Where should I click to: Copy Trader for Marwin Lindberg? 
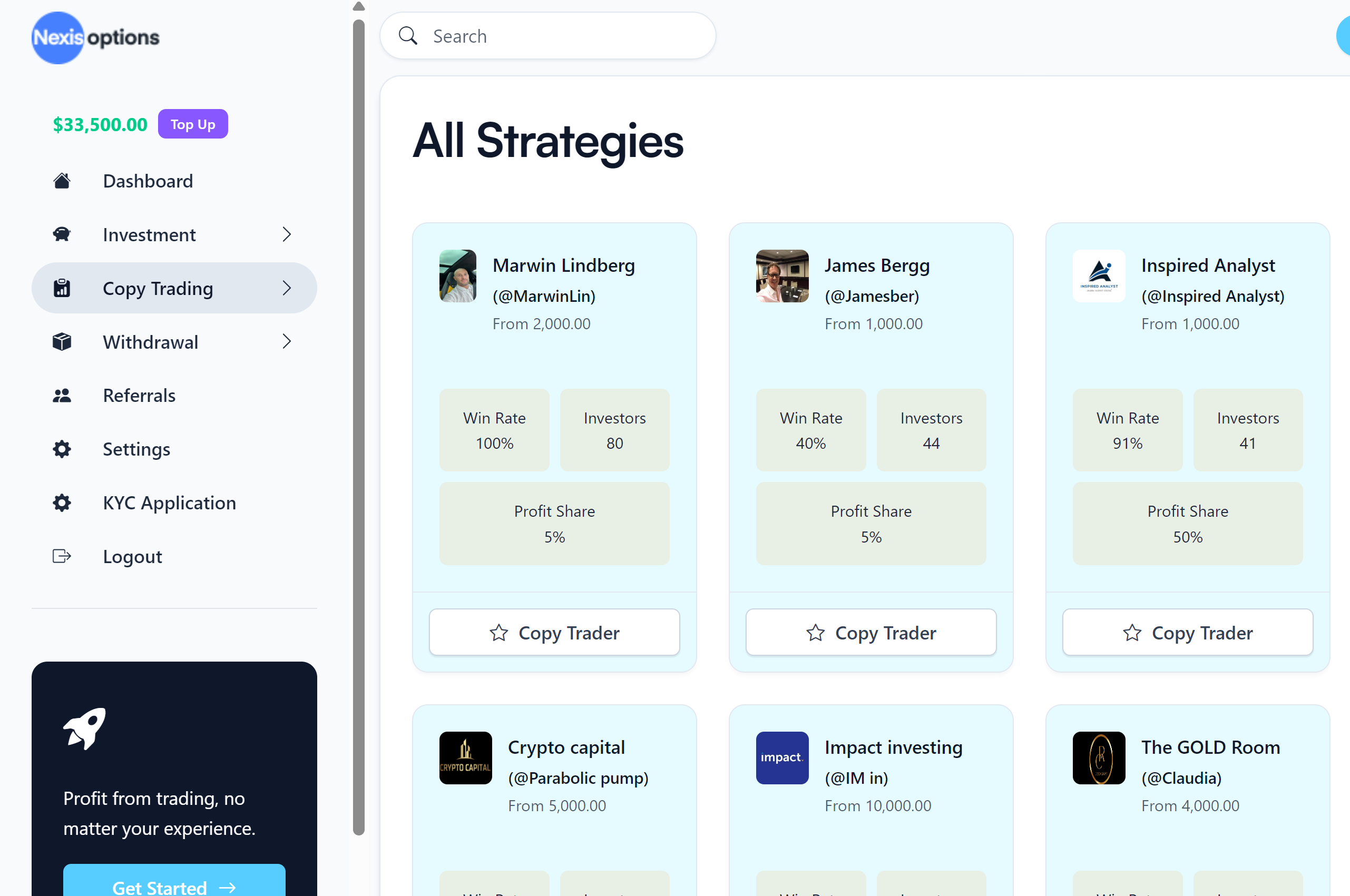click(x=554, y=633)
